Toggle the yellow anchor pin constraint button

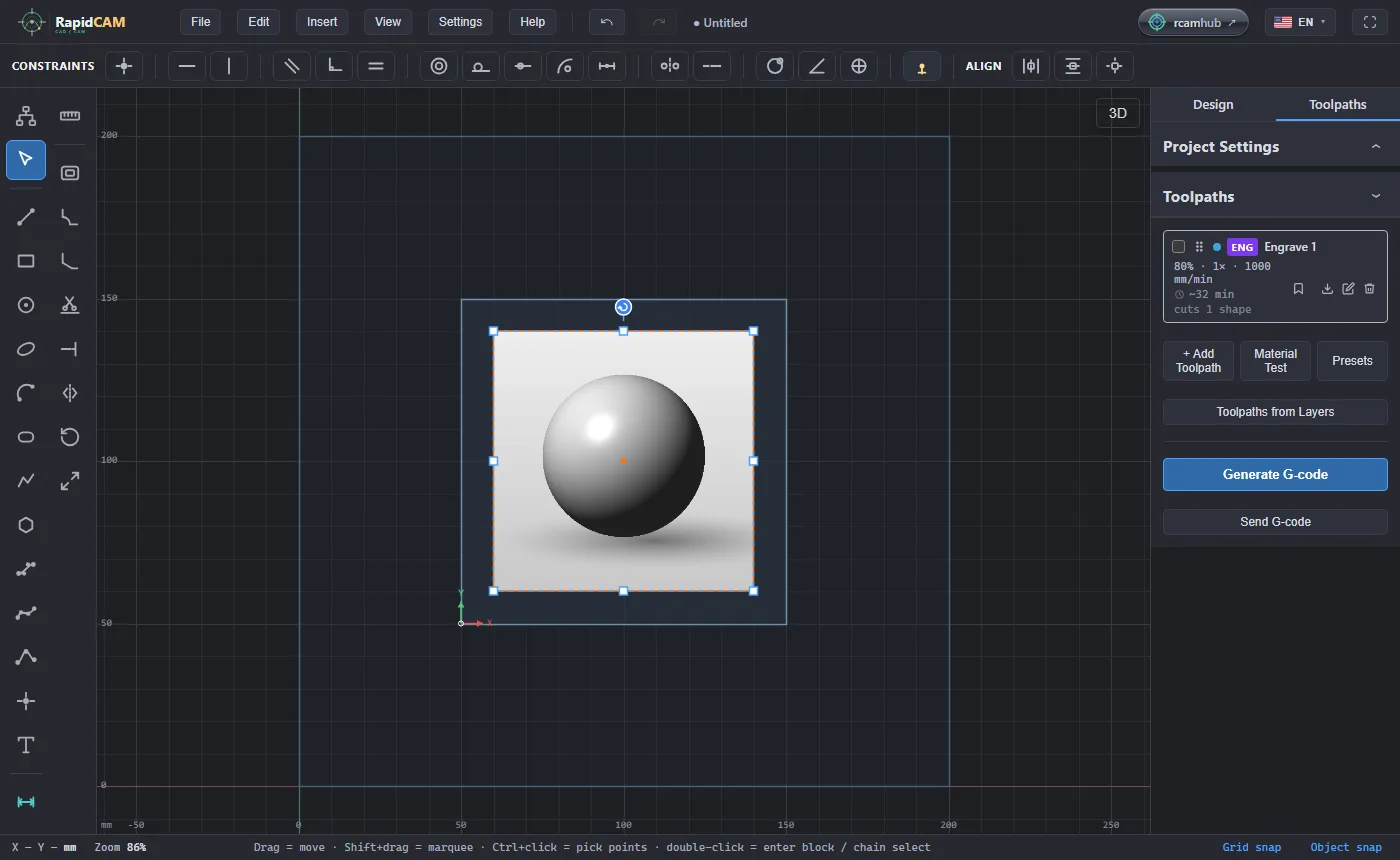coord(921,66)
